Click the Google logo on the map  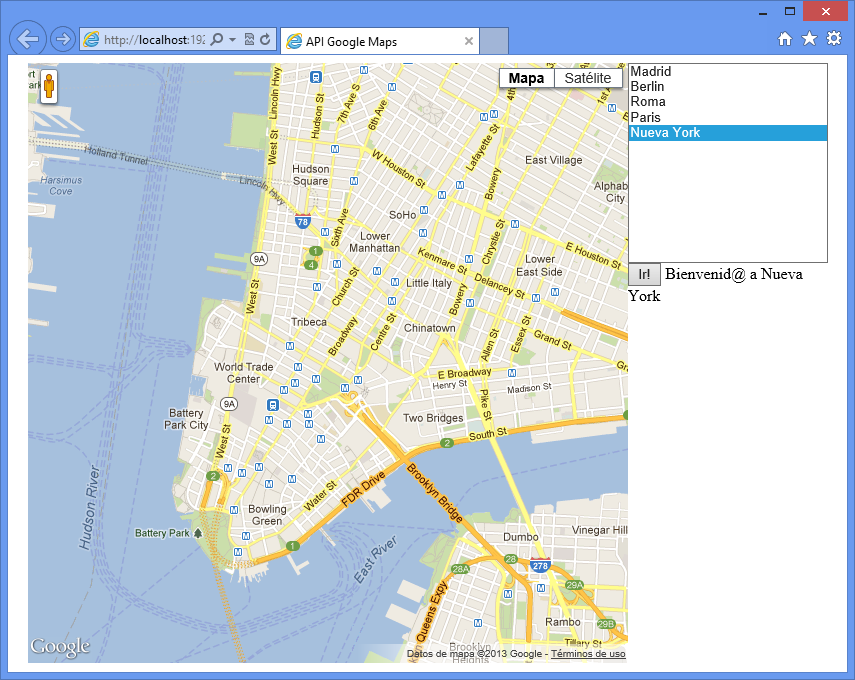pyautogui.click(x=60, y=647)
